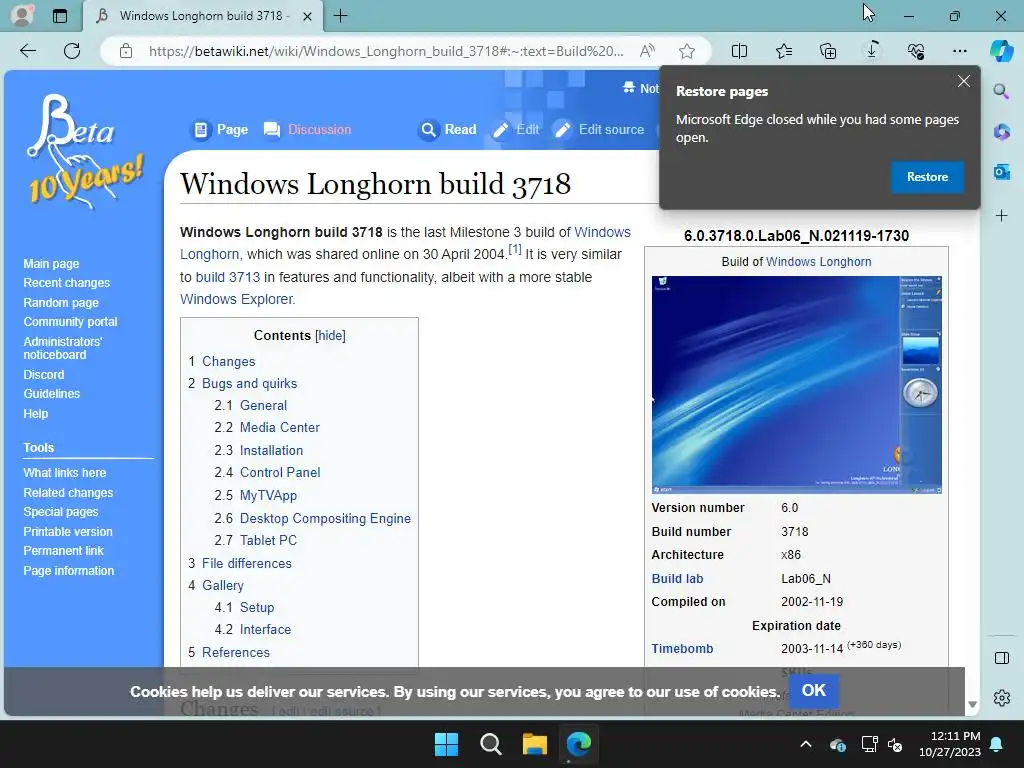Screen dimensions: 1024x768
Task: Open Timebomb link in infobox
Action: coord(682,648)
